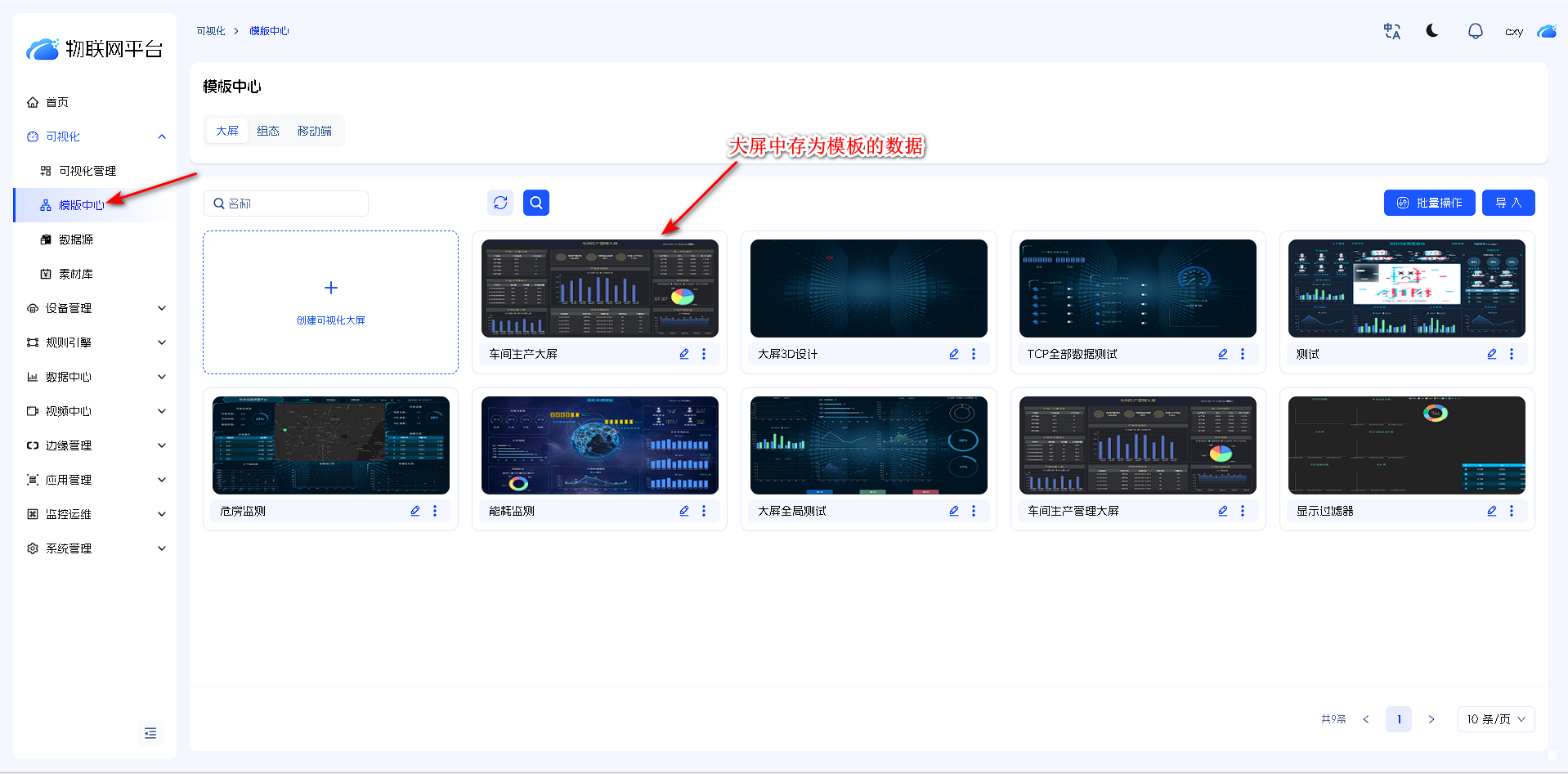Switch to the 移动端 tab
The image size is (1568, 774).
click(x=315, y=131)
